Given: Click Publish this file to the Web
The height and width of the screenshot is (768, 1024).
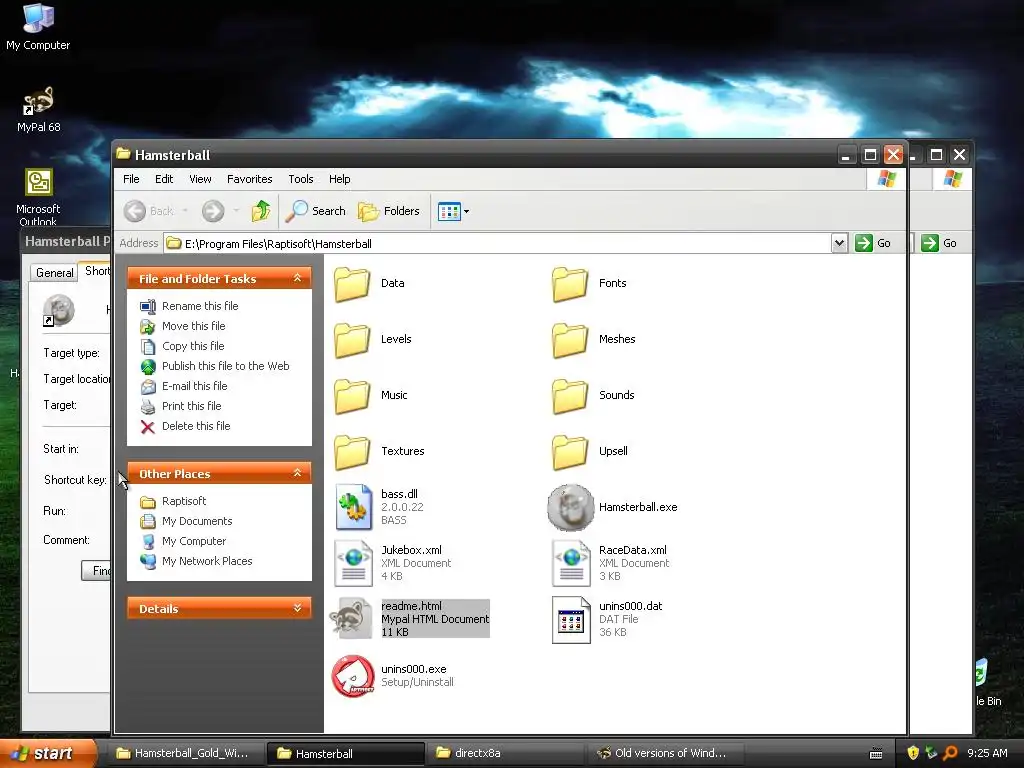Looking at the screenshot, I should [x=225, y=366].
